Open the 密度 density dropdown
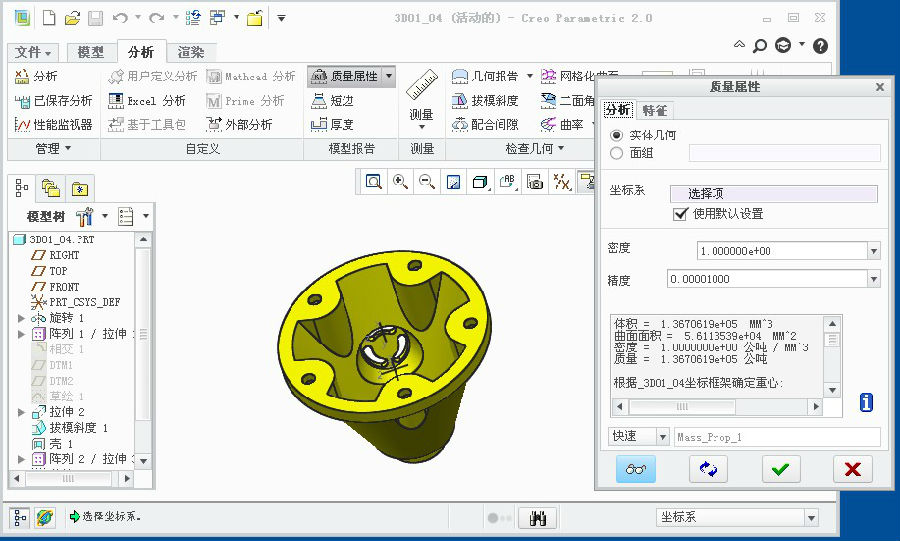This screenshot has width=900, height=541. pyautogui.click(x=873, y=251)
